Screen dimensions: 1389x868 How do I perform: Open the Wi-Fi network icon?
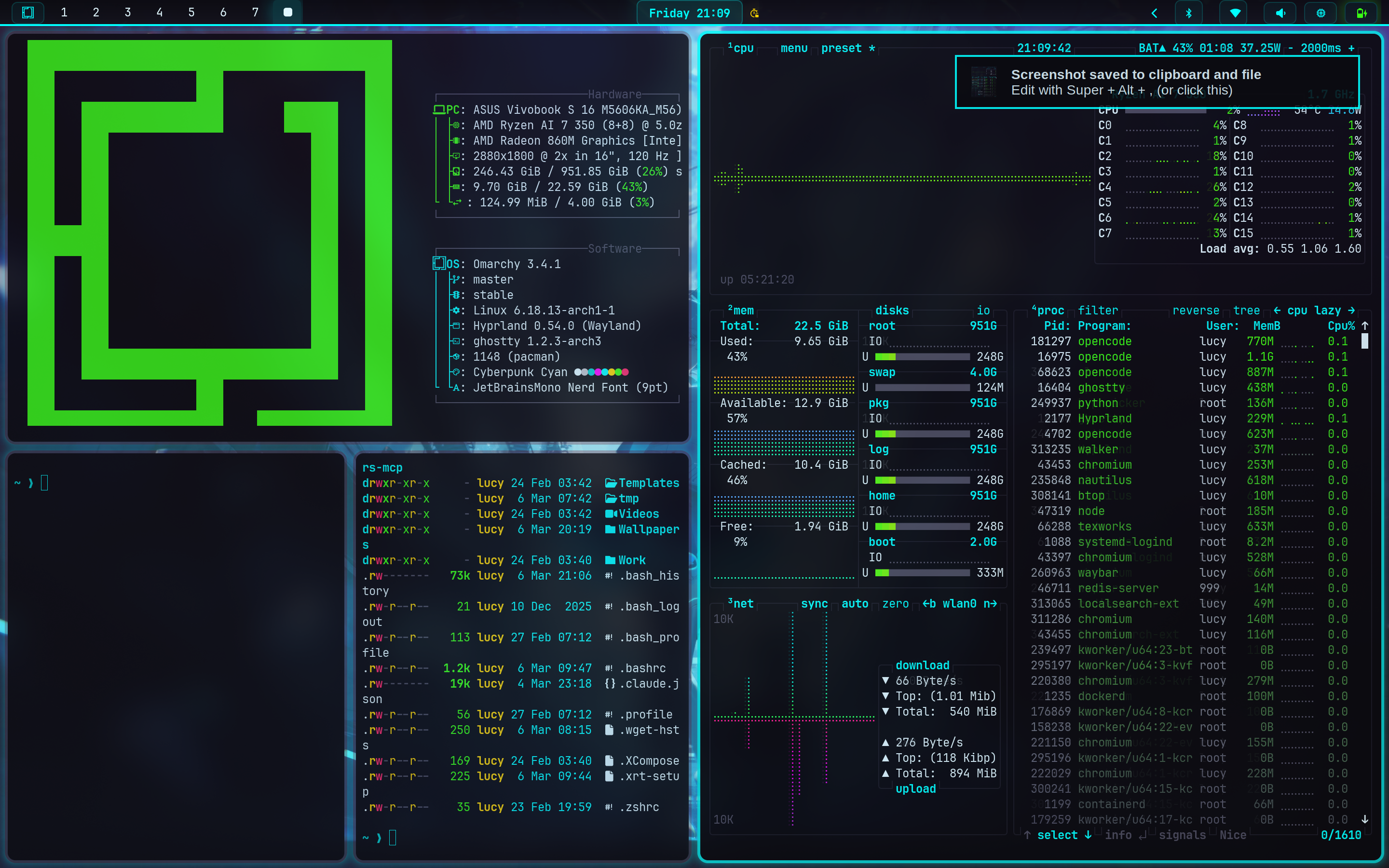pyautogui.click(x=1235, y=13)
